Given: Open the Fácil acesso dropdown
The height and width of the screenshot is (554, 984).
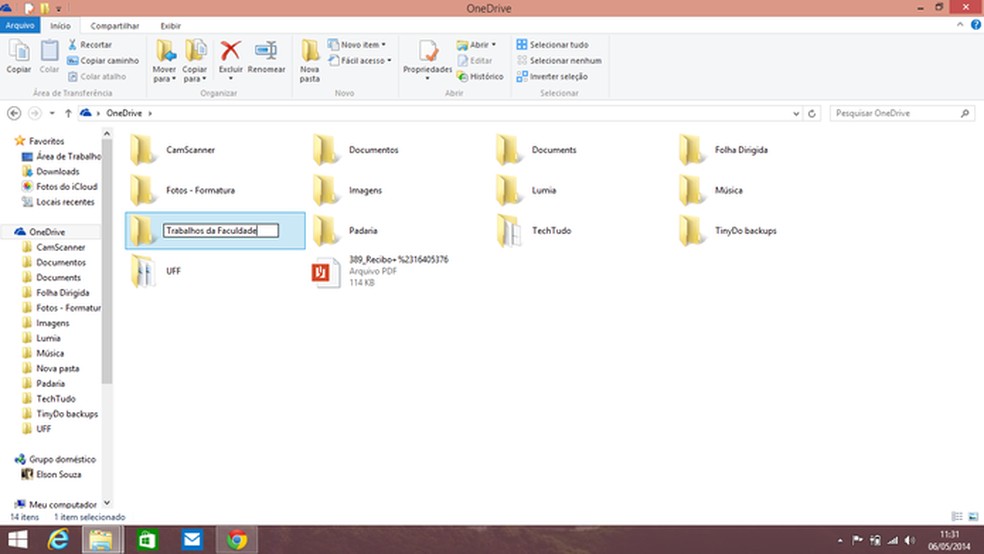Looking at the screenshot, I should [360, 61].
